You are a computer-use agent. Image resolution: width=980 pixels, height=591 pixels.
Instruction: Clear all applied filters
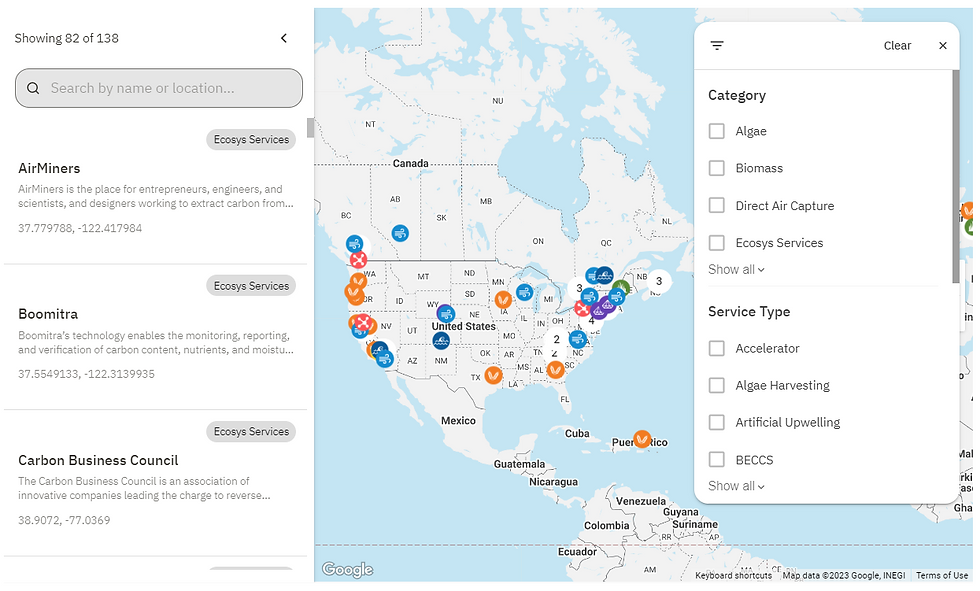tap(897, 46)
